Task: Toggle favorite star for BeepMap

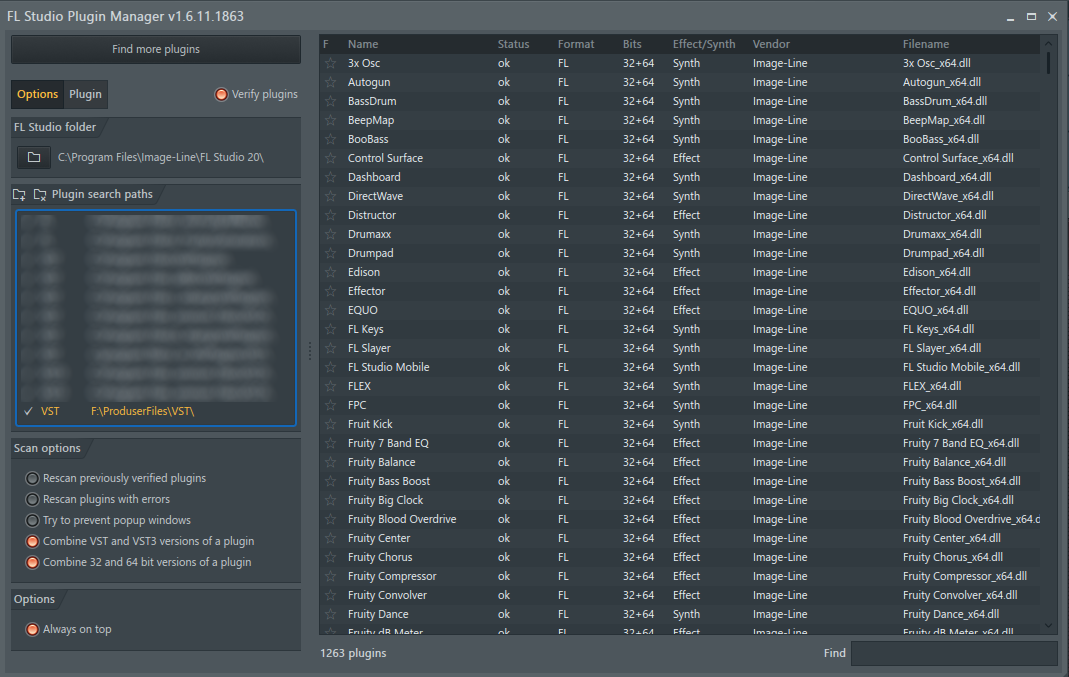Action: [331, 121]
